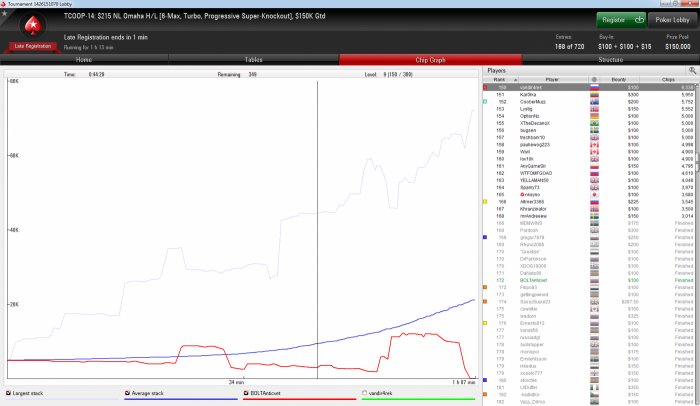Viewport: 700px width, 406px height.
Task: Click the flag in CooberMuzz row
Action: [594, 102]
